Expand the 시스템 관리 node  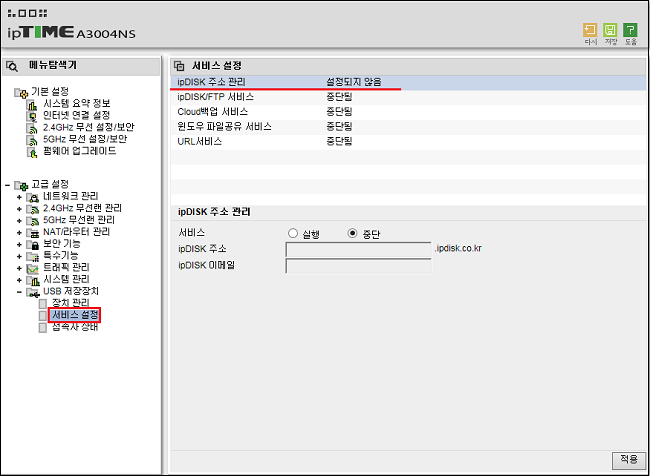click(x=19, y=280)
